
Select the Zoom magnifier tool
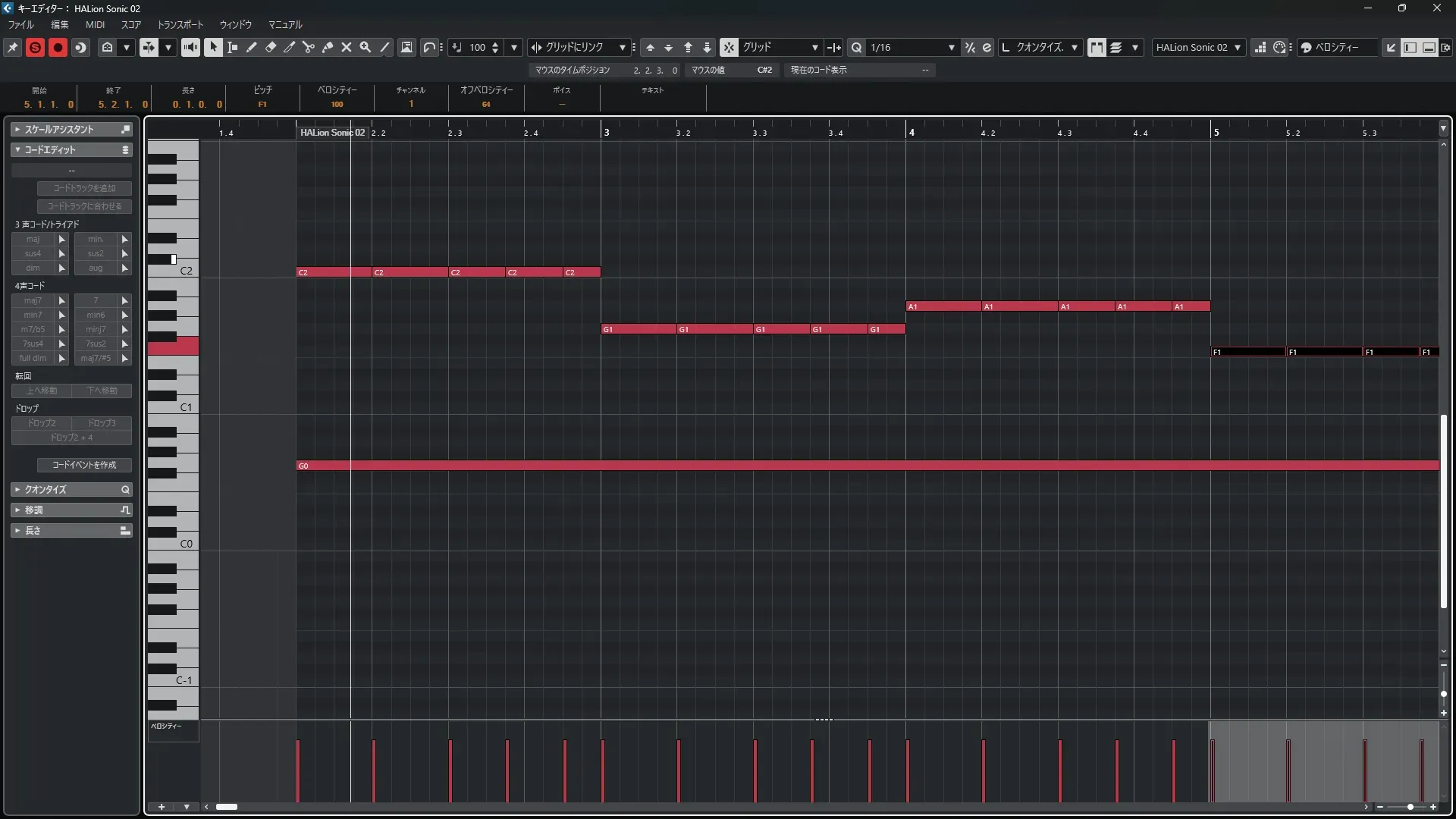tap(366, 47)
